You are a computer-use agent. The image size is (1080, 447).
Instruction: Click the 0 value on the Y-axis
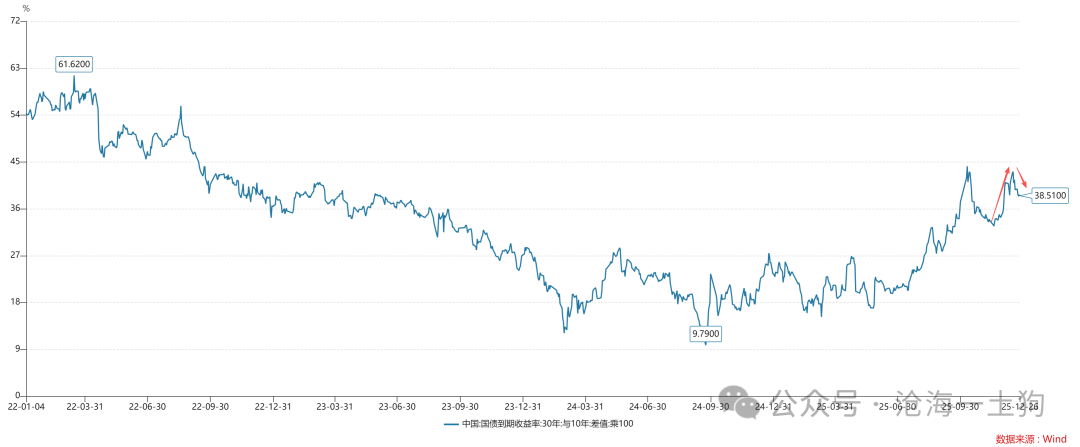tap(18, 396)
